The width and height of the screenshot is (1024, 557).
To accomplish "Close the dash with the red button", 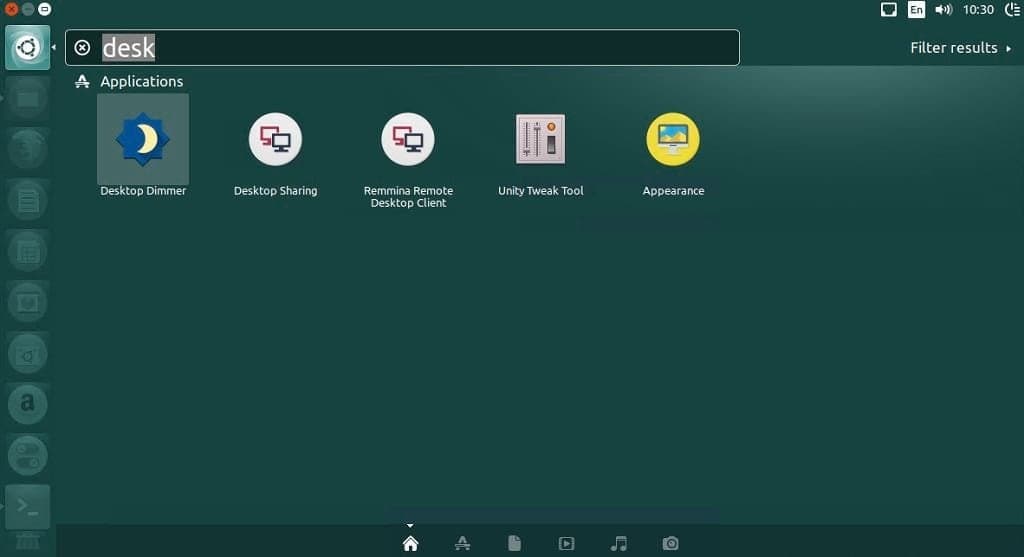I will pos(11,9).
